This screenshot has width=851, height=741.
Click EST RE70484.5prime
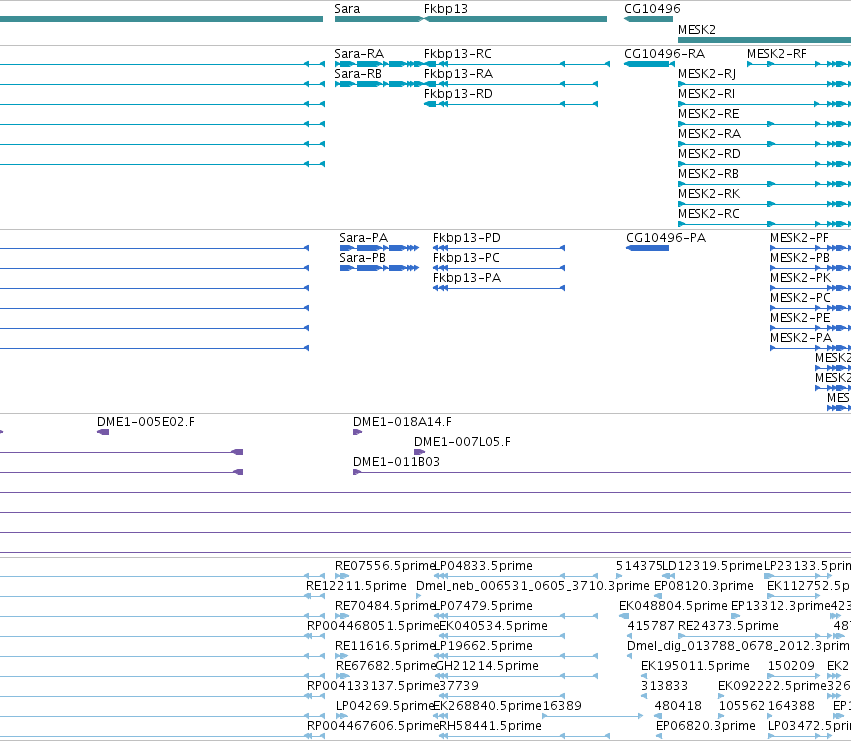coord(342,616)
